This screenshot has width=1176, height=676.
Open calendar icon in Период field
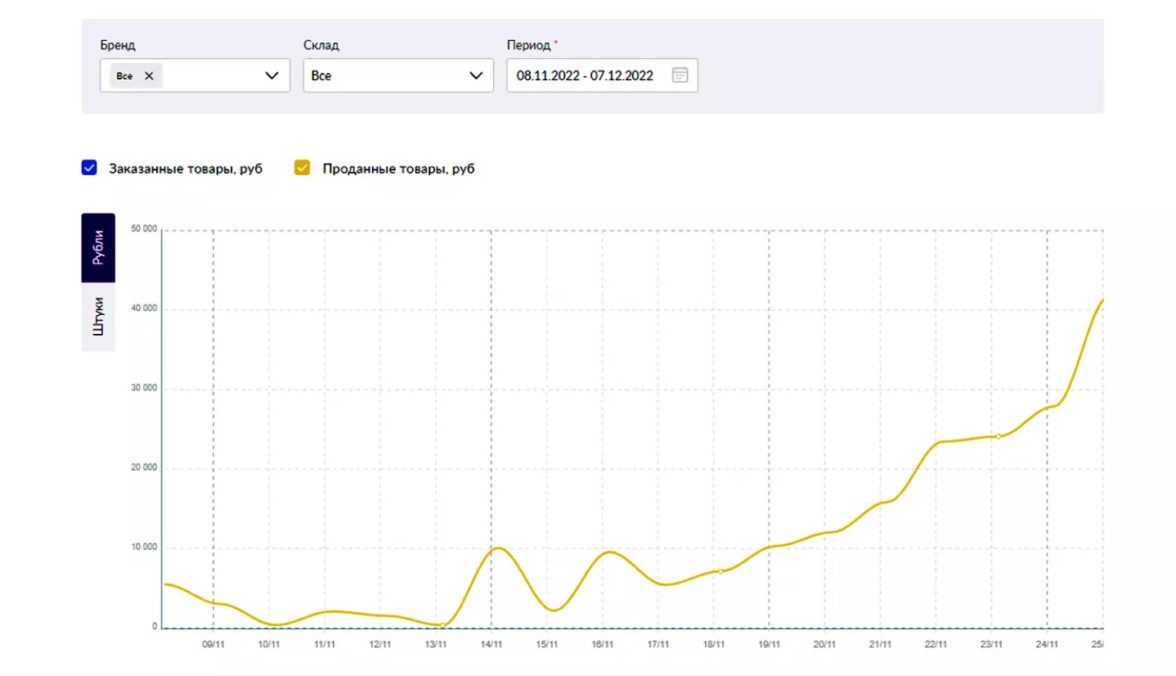[680, 75]
